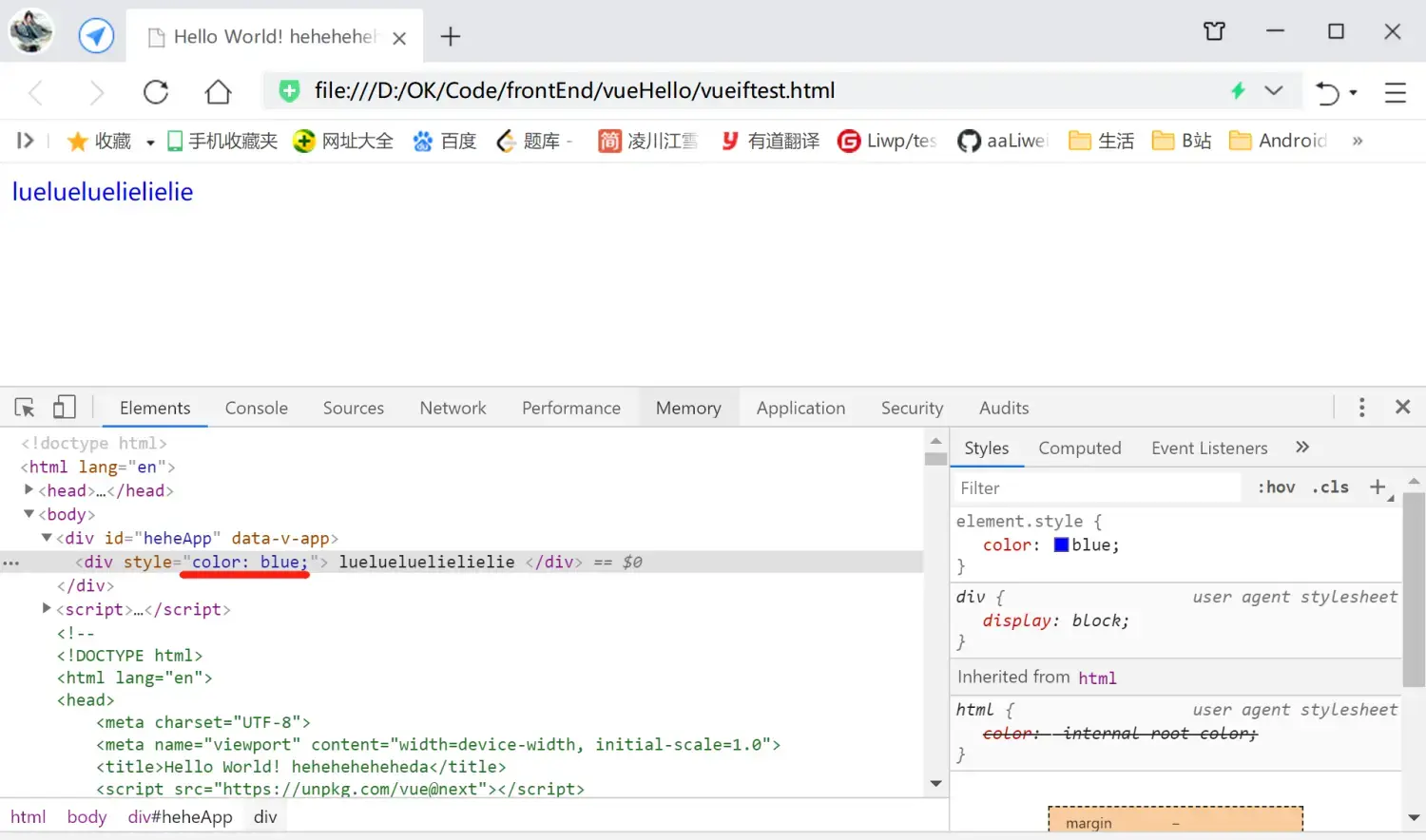
Task: Switch to the Elements tab
Action: click(155, 408)
